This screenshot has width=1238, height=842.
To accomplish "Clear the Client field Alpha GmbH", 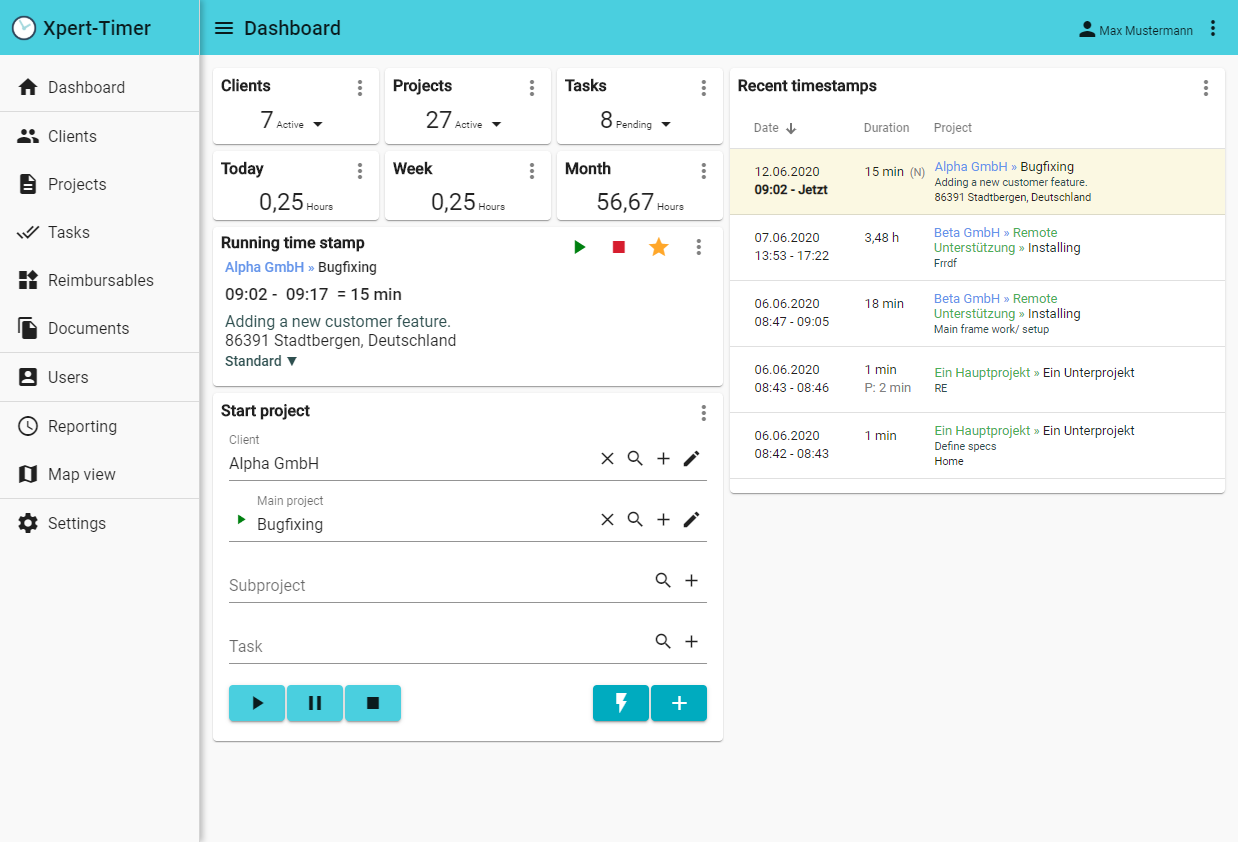I will point(607,458).
